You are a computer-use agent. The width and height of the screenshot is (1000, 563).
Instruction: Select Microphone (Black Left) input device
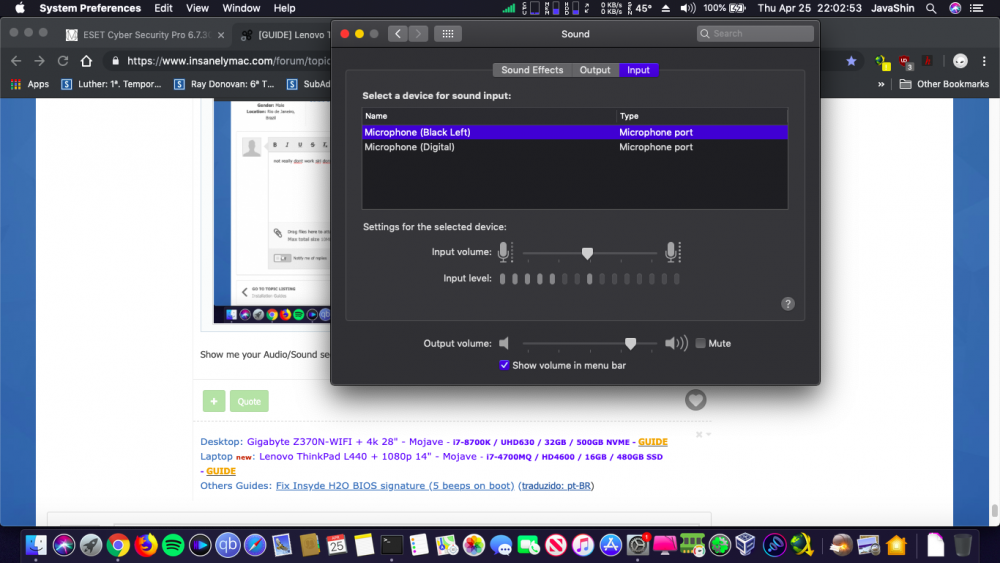click(x=575, y=132)
